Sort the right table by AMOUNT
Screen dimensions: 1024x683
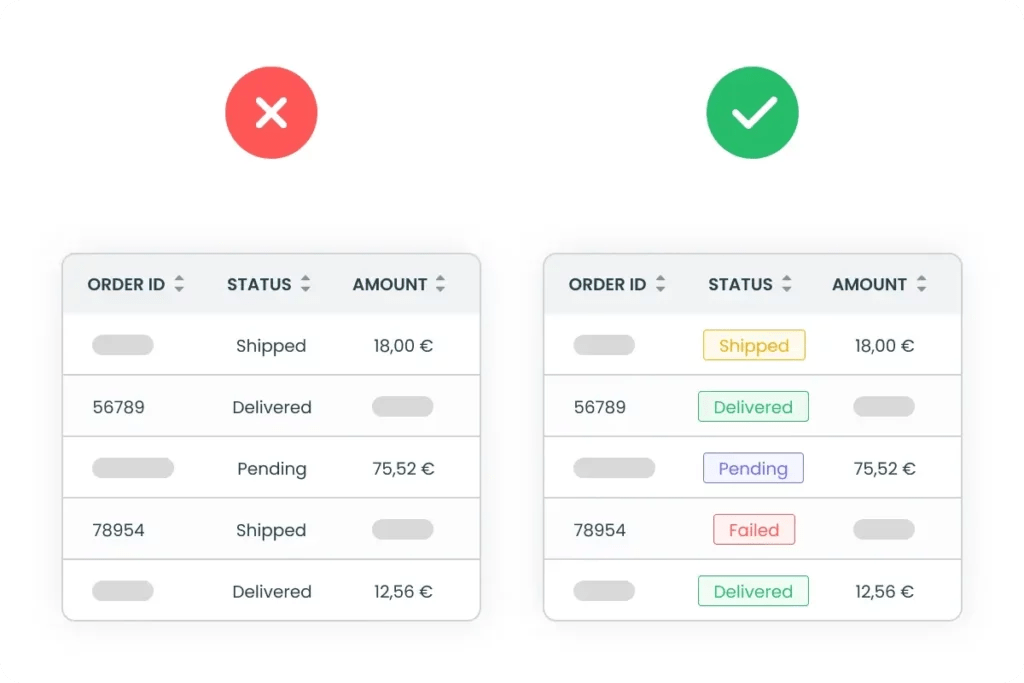[924, 284]
